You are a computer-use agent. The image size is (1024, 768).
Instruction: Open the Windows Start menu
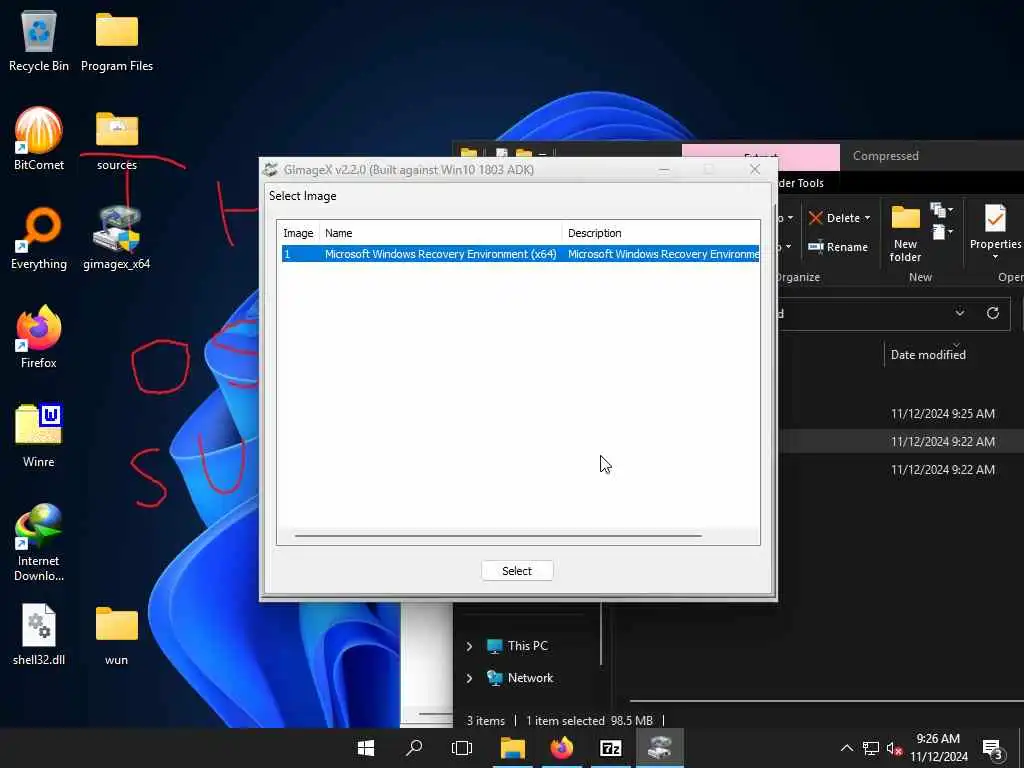pyautogui.click(x=366, y=748)
